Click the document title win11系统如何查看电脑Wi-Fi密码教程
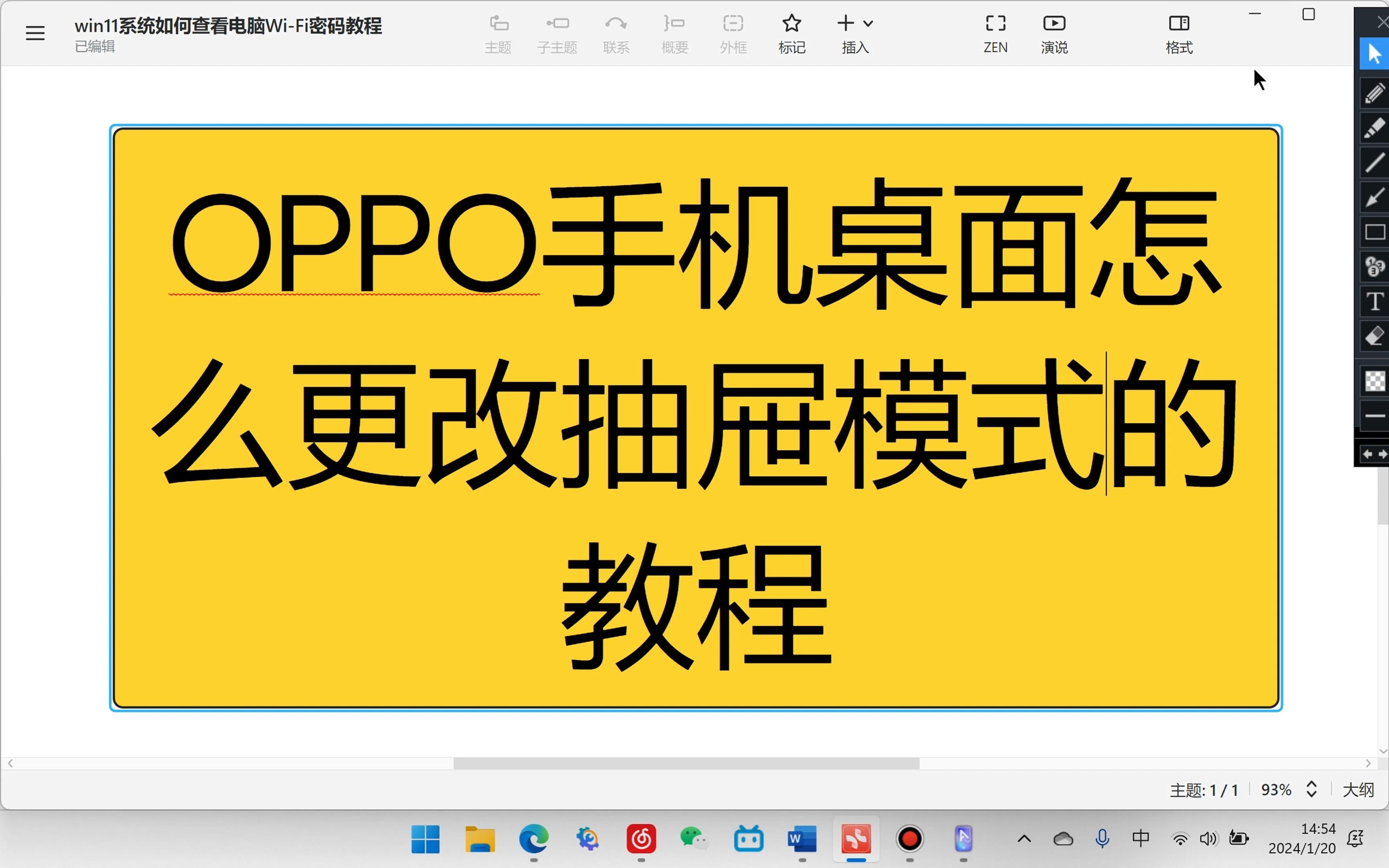The height and width of the screenshot is (868, 1389). 228,26
